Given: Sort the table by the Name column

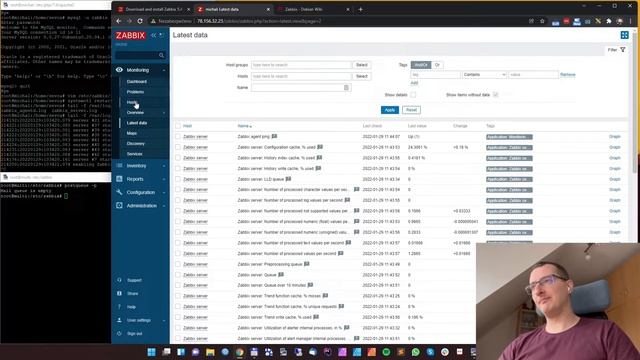Looking at the screenshot, I should 244,126.
